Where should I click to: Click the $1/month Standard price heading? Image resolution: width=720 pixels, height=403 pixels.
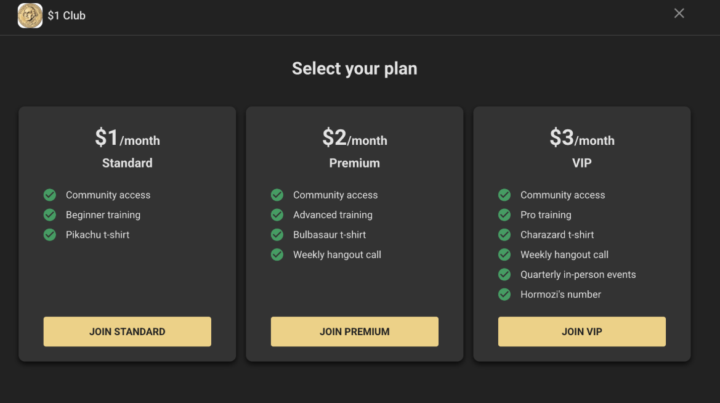tap(127, 138)
